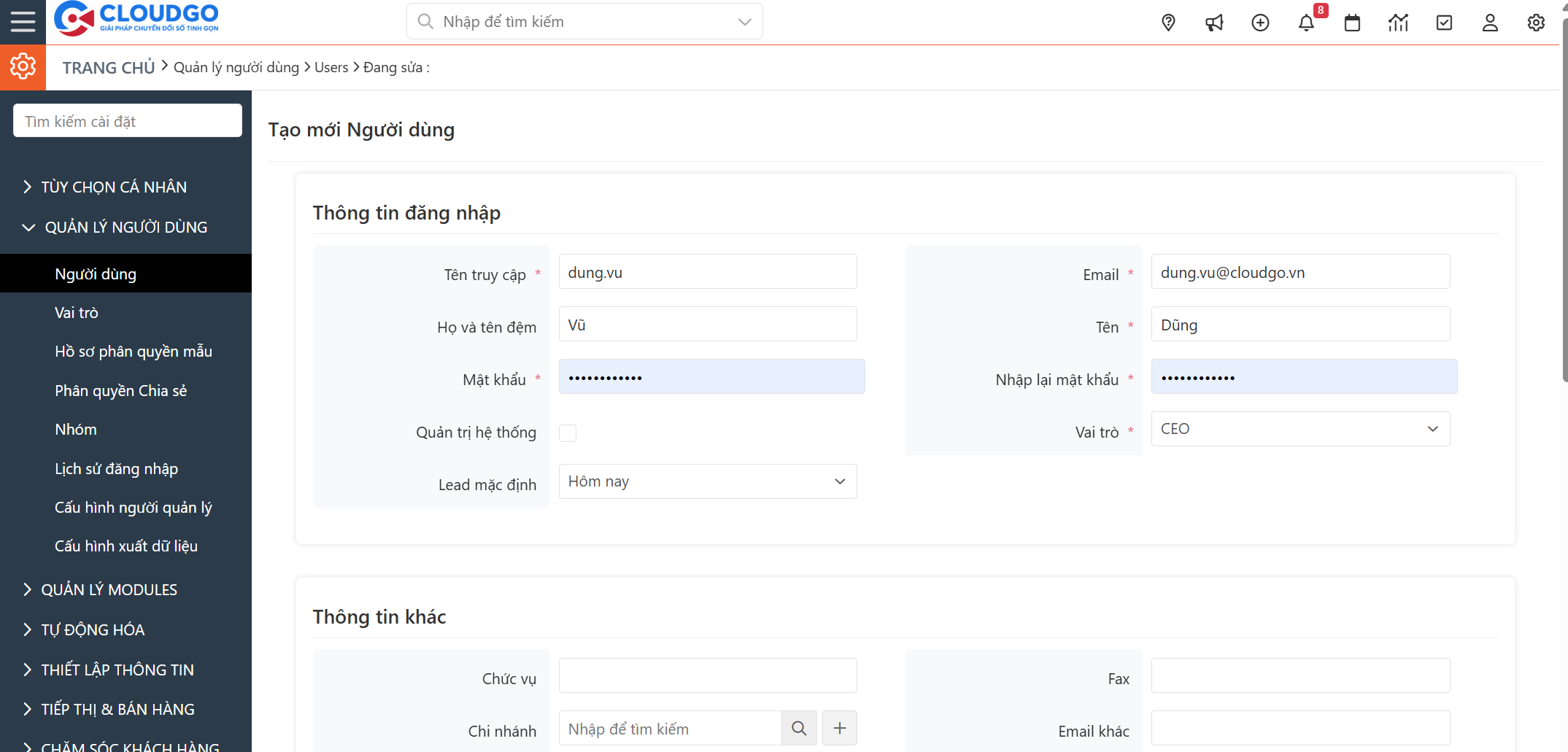Open the task checklist icon
The height and width of the screenshot is (752, 1568).
coord(1444,23)
